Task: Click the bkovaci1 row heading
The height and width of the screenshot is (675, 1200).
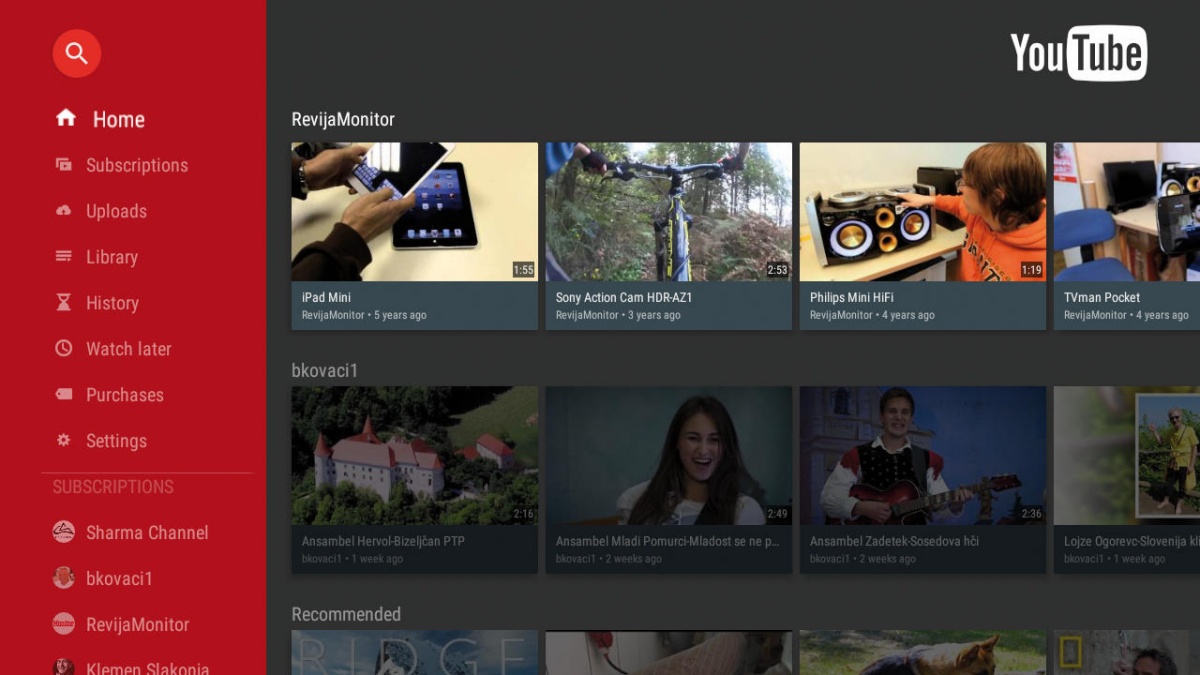Action: pyautogui.click(x=324, y=370)
